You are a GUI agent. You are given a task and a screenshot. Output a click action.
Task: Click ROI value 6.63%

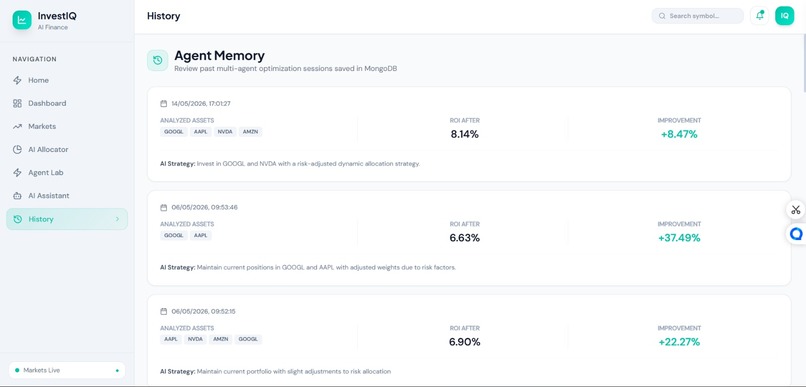click(x=465, y=238)
